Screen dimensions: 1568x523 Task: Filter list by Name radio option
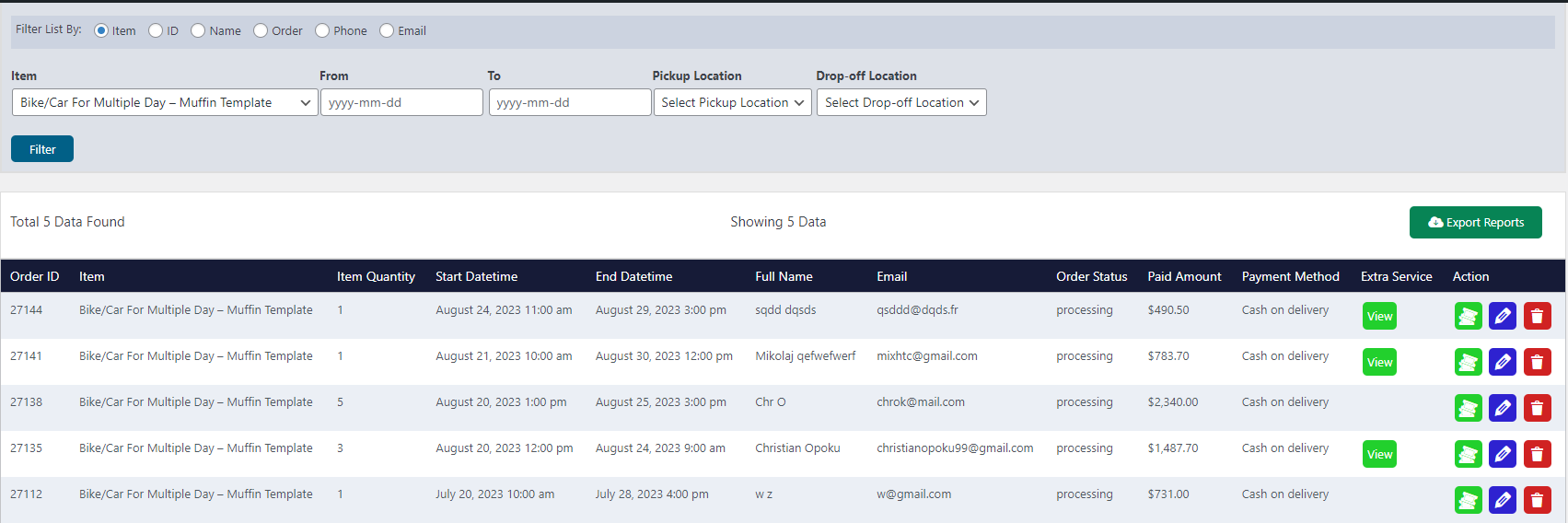[198, 30]
